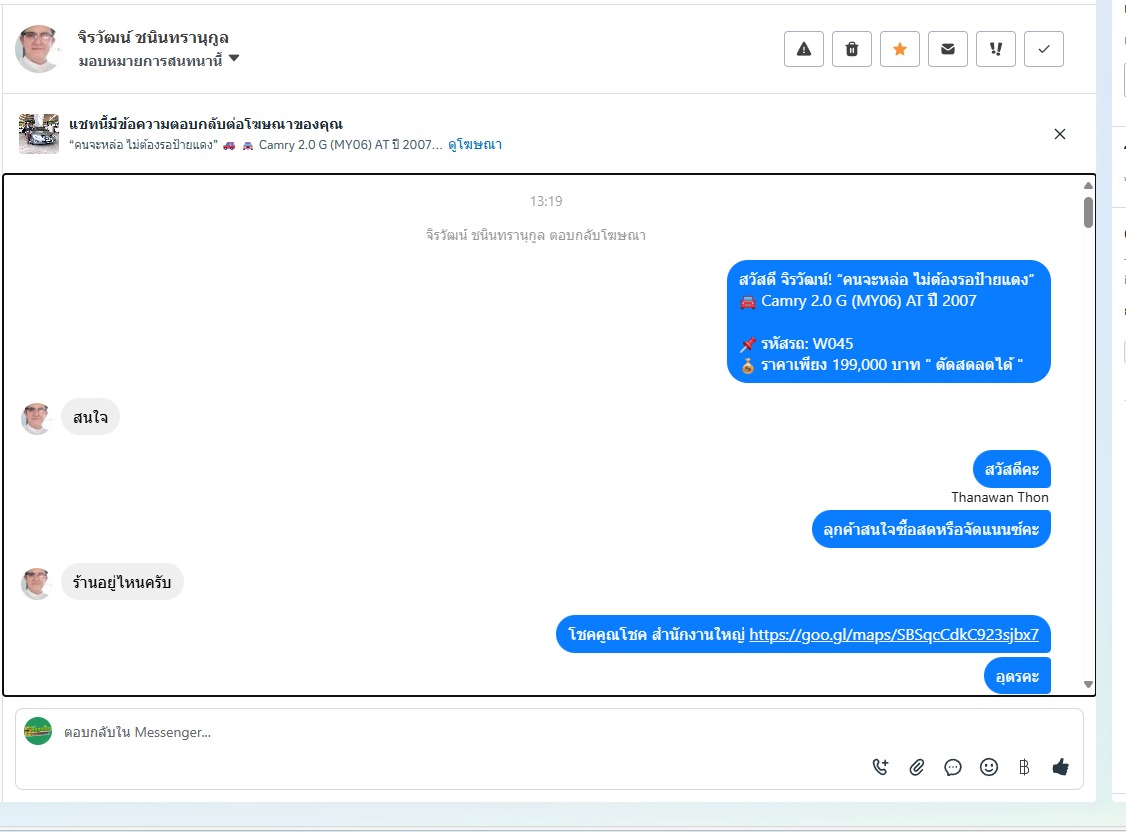Screen dimensions: 1126x832
Task: Delete conversation using trash icon
Action: point(852,49)
